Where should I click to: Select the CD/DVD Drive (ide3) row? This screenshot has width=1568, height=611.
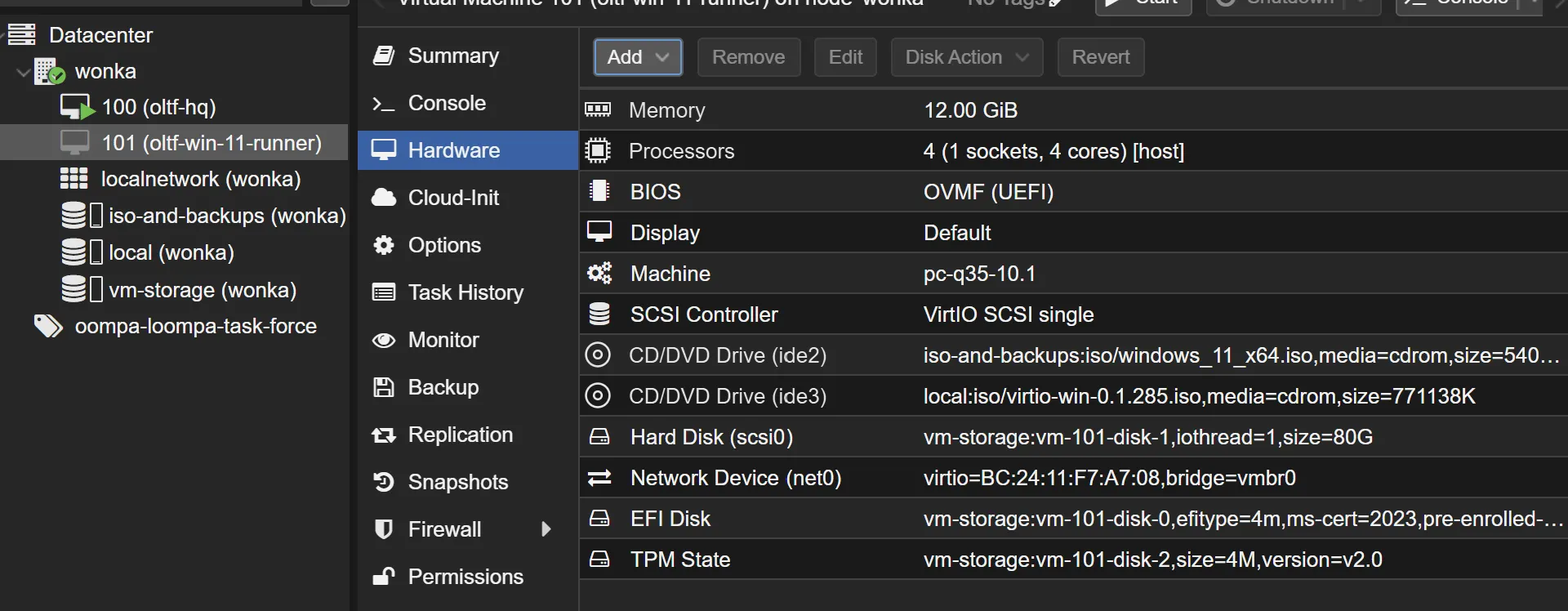click(1073, 395)
